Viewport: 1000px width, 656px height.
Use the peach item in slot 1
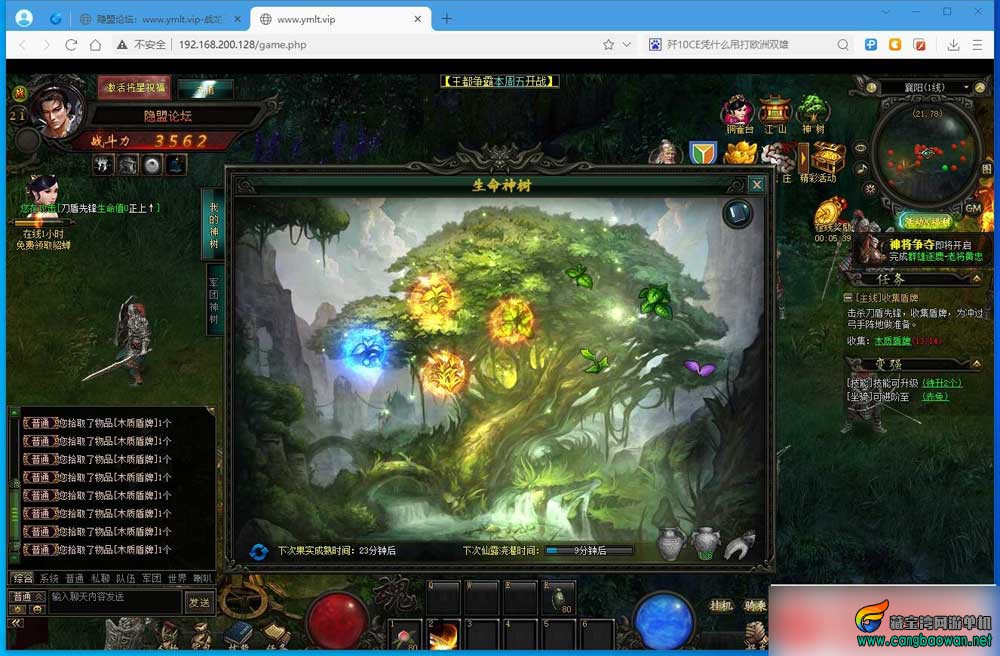pyautogui.click(x=404, y=635)
